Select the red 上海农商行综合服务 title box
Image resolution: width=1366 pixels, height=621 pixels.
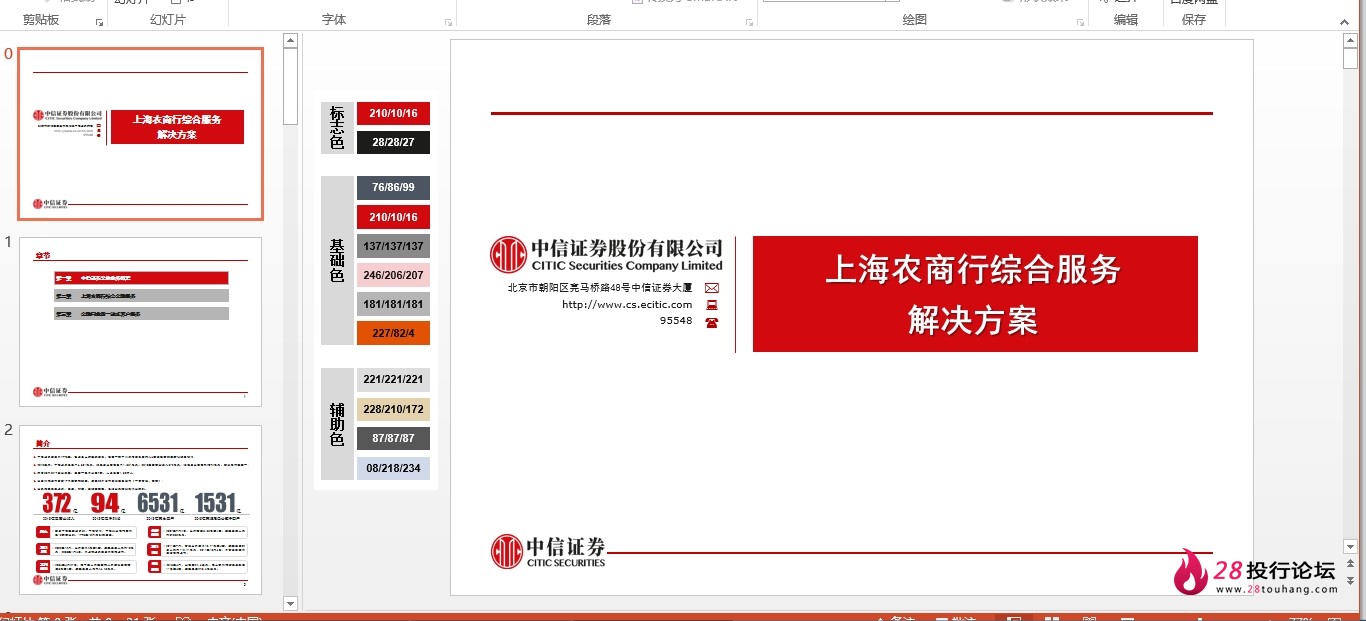click(975, 294)
